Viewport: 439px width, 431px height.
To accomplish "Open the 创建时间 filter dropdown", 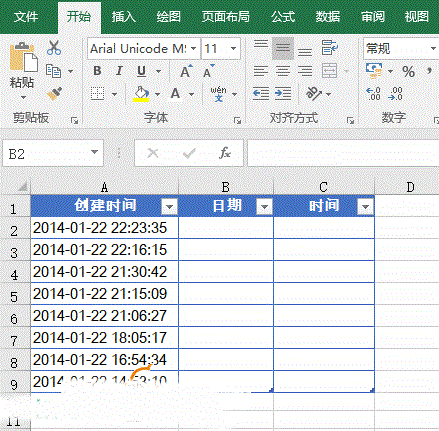I will (169, 207).
